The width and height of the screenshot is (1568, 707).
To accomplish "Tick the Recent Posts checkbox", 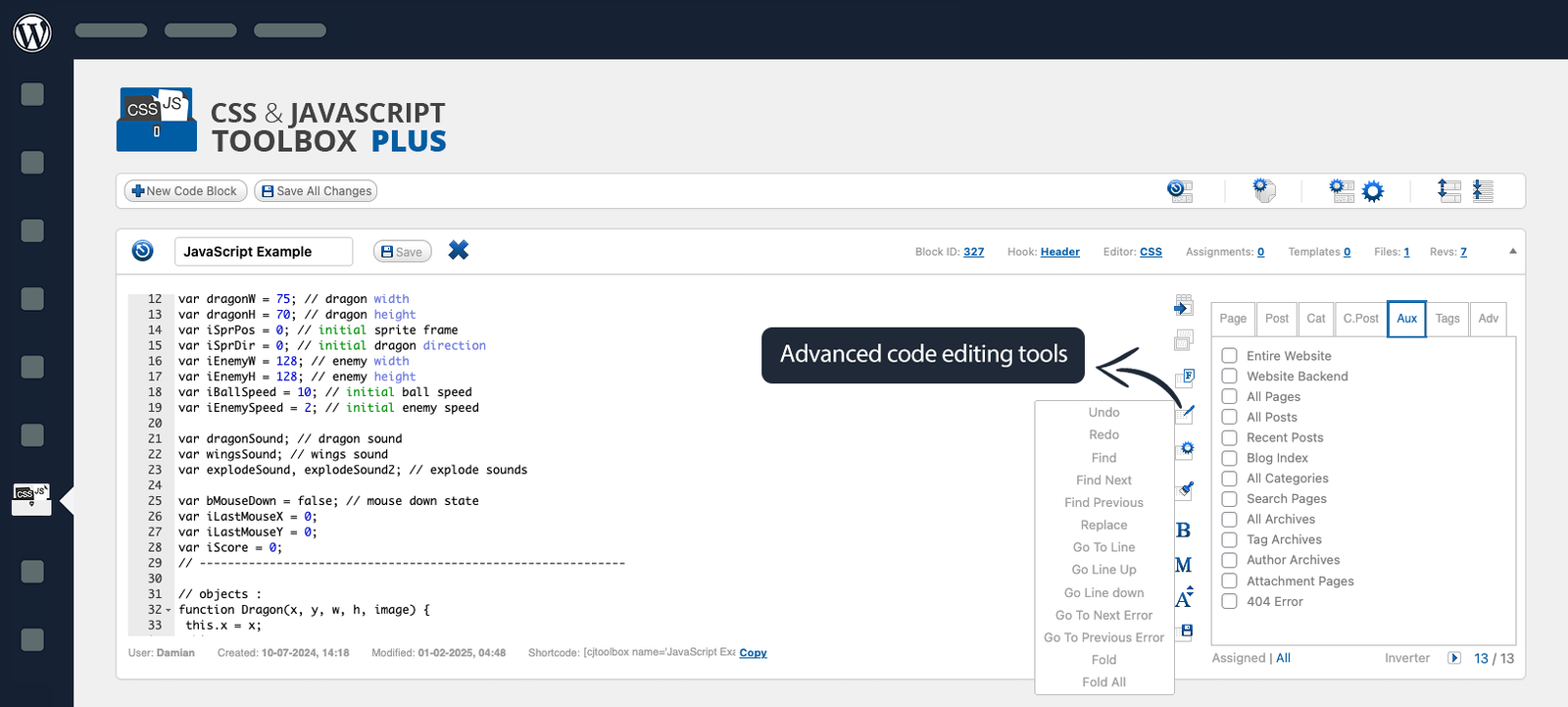I will (1229, 437).
